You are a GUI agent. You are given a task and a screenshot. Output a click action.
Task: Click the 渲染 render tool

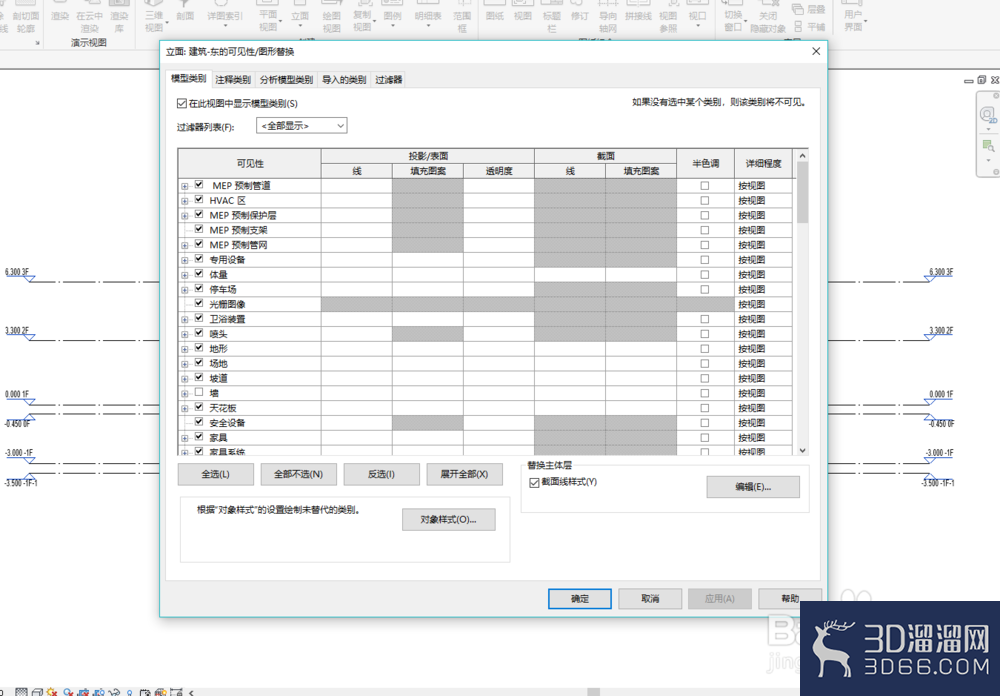pos(60,16)
